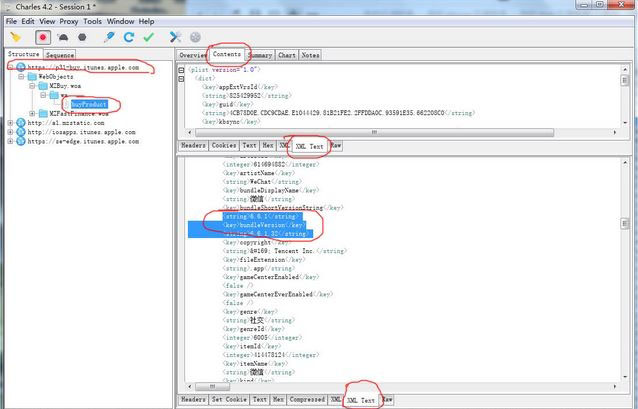This screenshot has height=409, width=638.
Task: Collapse the WebObjects folder node
Action: pyautogui.click(x=21, y=77)
